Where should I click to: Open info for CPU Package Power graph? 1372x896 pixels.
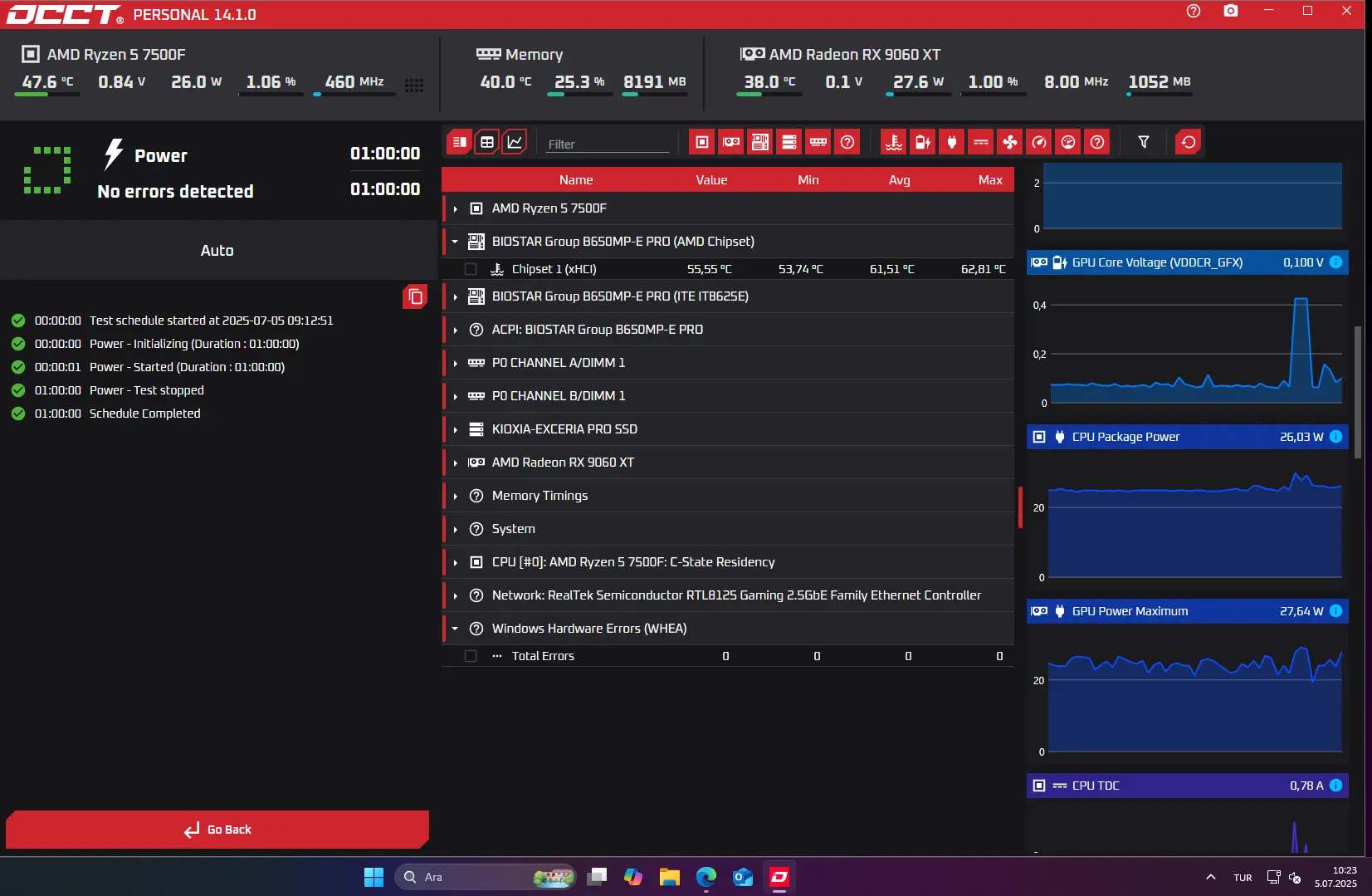[1336, 437]
